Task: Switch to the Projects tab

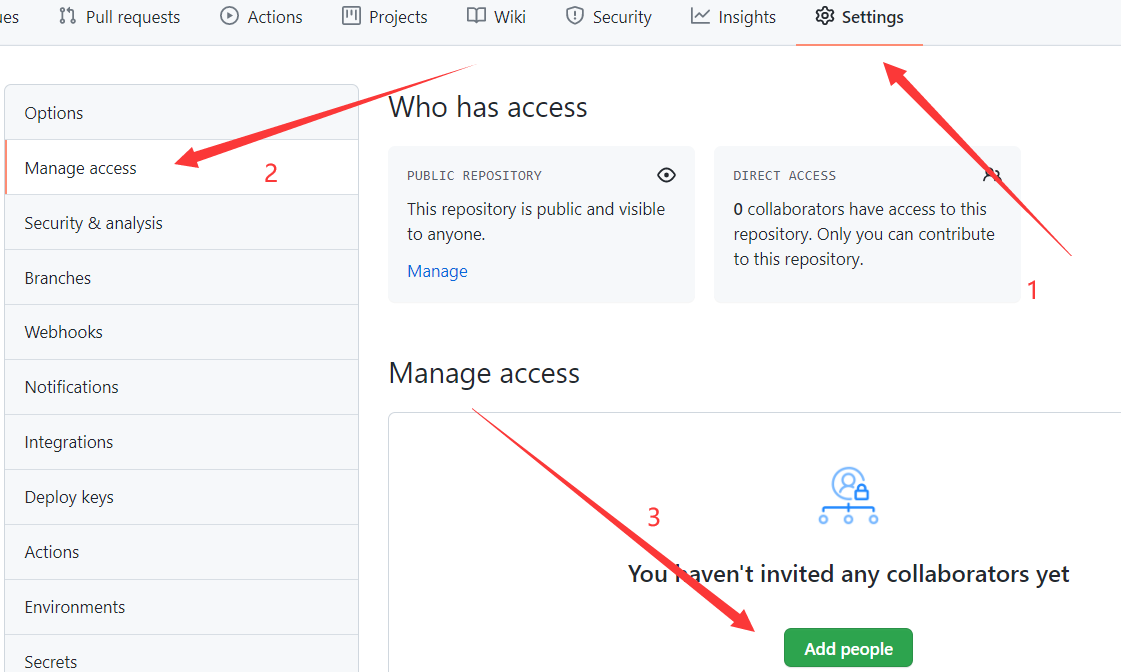Action: tap(385, 16)
